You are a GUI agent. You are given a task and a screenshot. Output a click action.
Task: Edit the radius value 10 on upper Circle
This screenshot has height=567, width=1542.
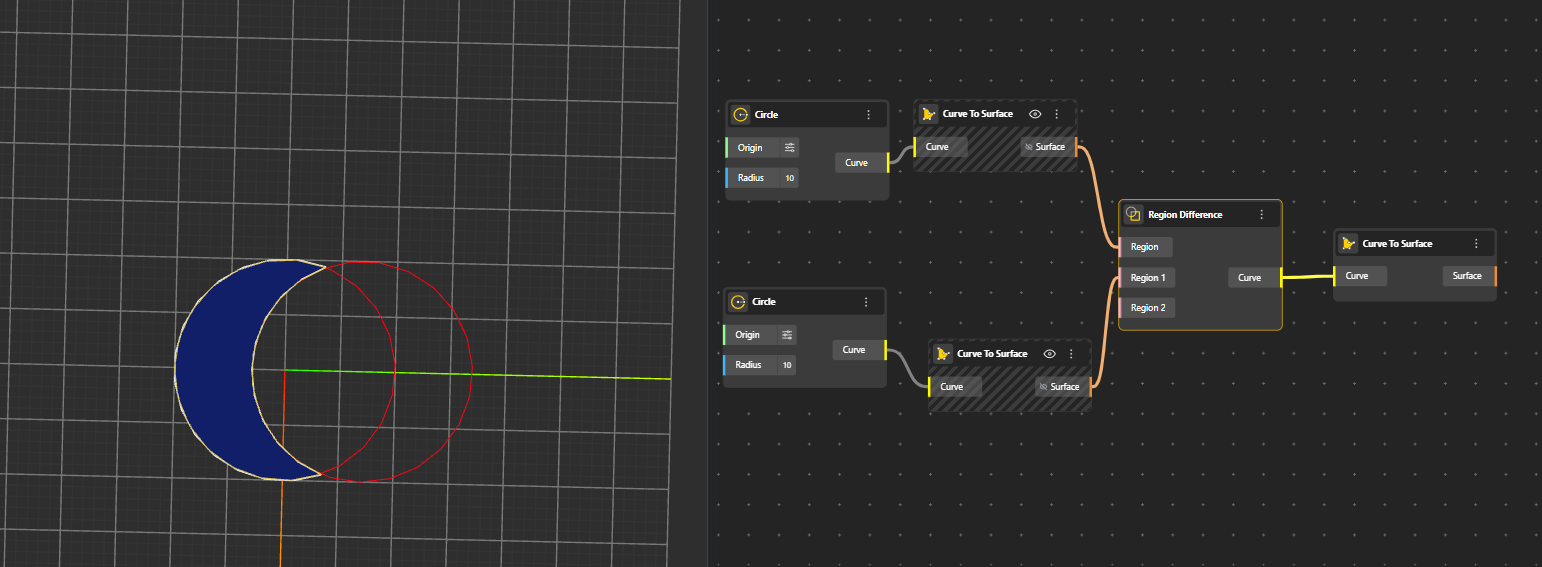789,178
